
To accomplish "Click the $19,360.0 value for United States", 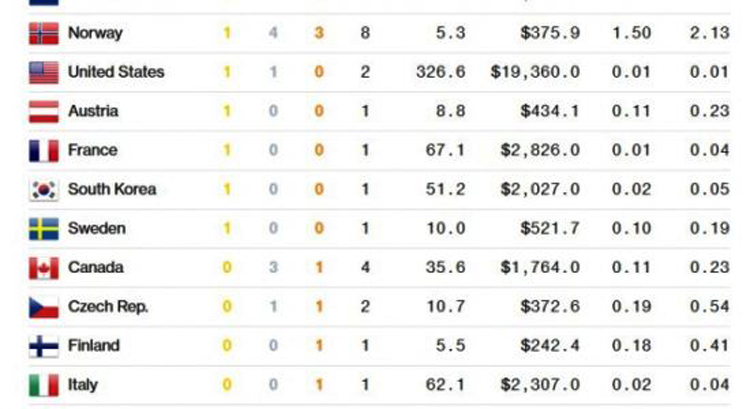I will [x=535, y=72].
